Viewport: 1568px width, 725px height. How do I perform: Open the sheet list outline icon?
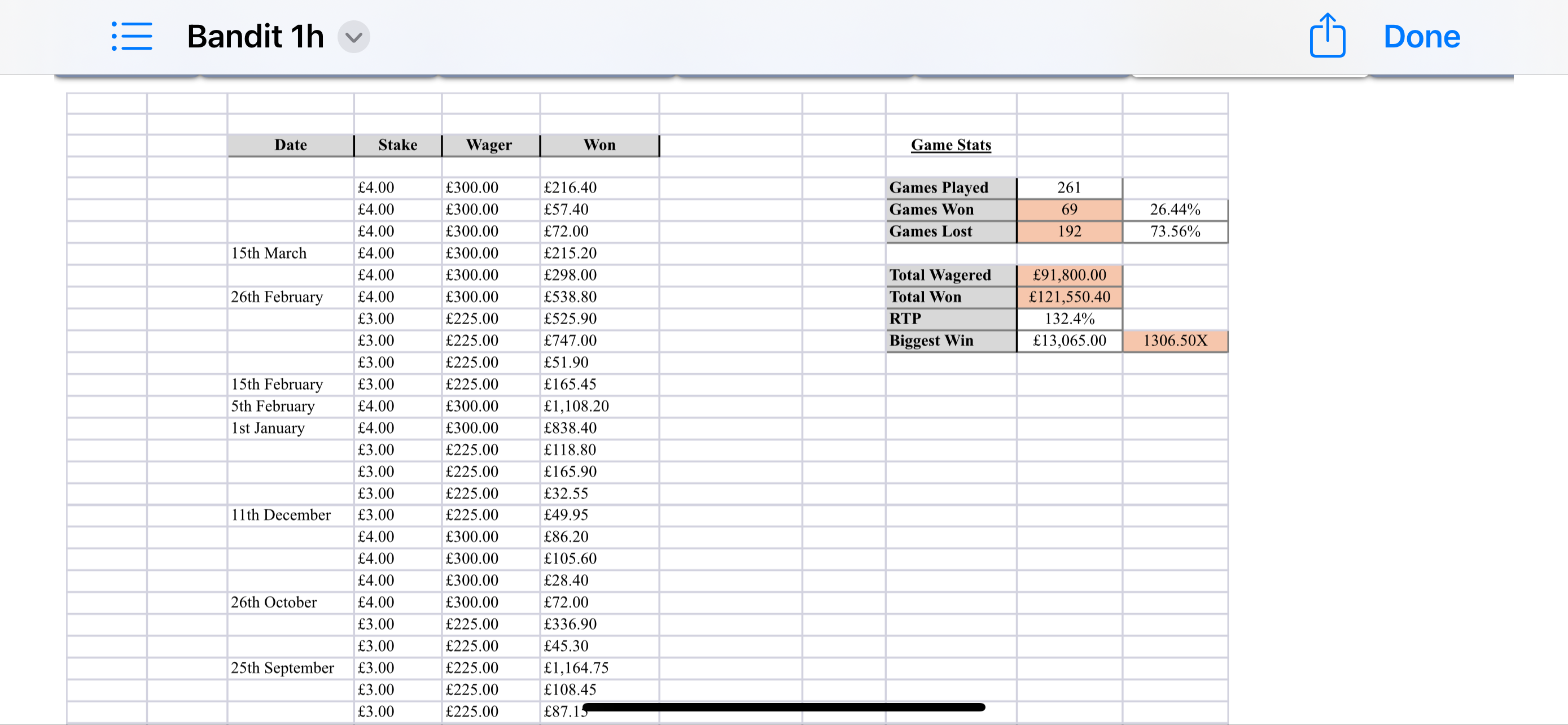132,37
